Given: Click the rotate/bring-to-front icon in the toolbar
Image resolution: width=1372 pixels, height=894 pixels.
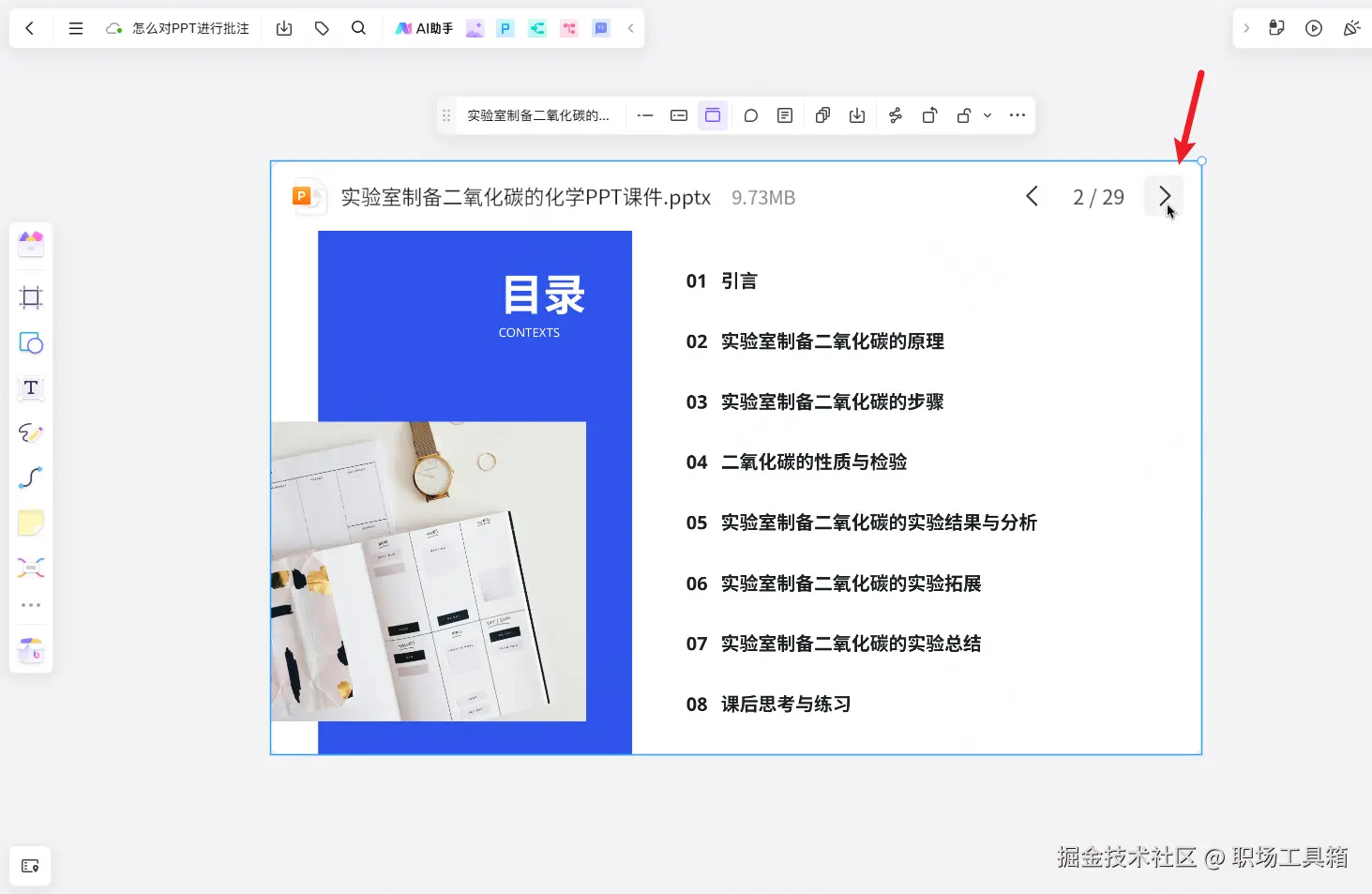Looking at the screenshot, I should tap(929, 115).
